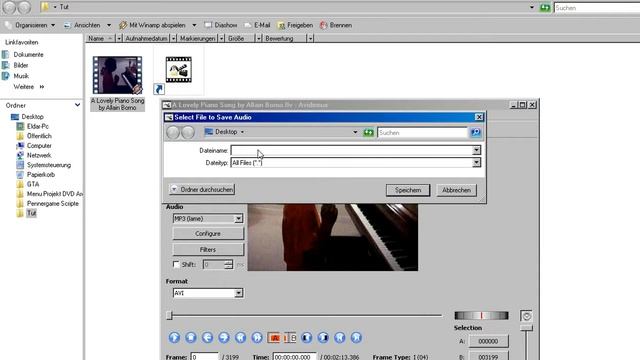Click the vertical volume slider handle
The width and height of the screenshot is (640, 360).
pos(527,328)
